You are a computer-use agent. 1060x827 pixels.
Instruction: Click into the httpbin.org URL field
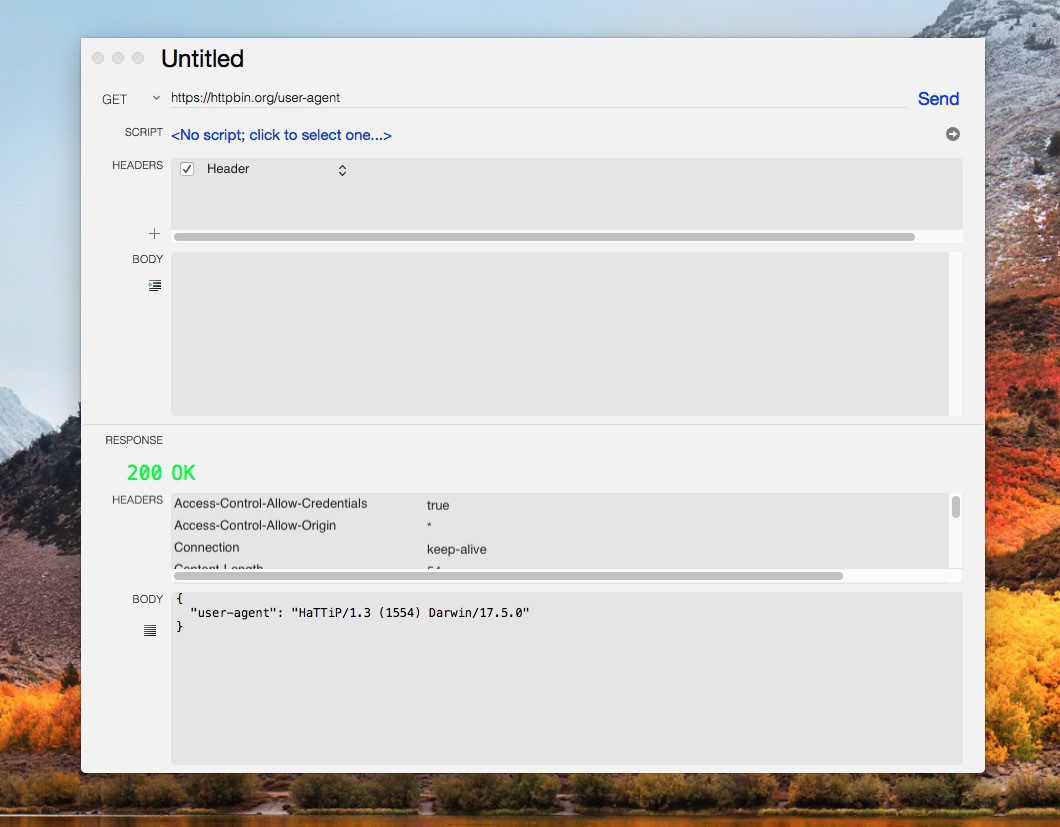(538, 98)
